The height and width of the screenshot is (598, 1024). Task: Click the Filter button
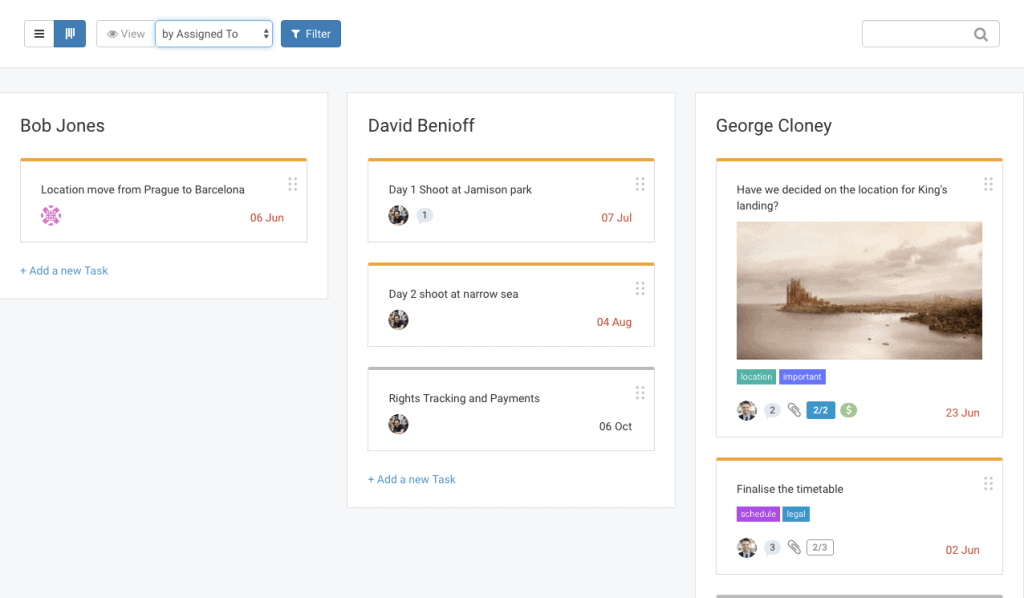pos(311,34)
